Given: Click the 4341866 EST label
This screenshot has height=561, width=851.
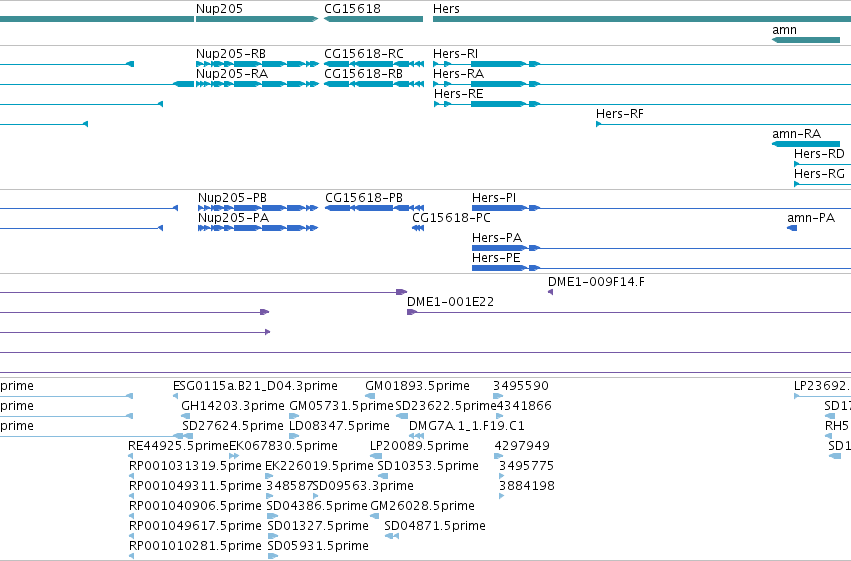Looking at the screenshot, I should point(524,406).
